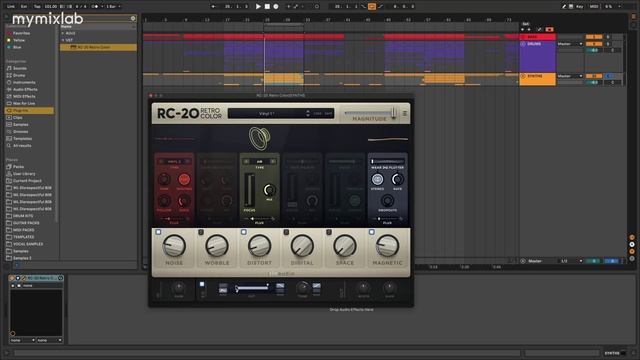Stop playback with the transport Stop button
The image size is (640, 360).
point(267,7)
